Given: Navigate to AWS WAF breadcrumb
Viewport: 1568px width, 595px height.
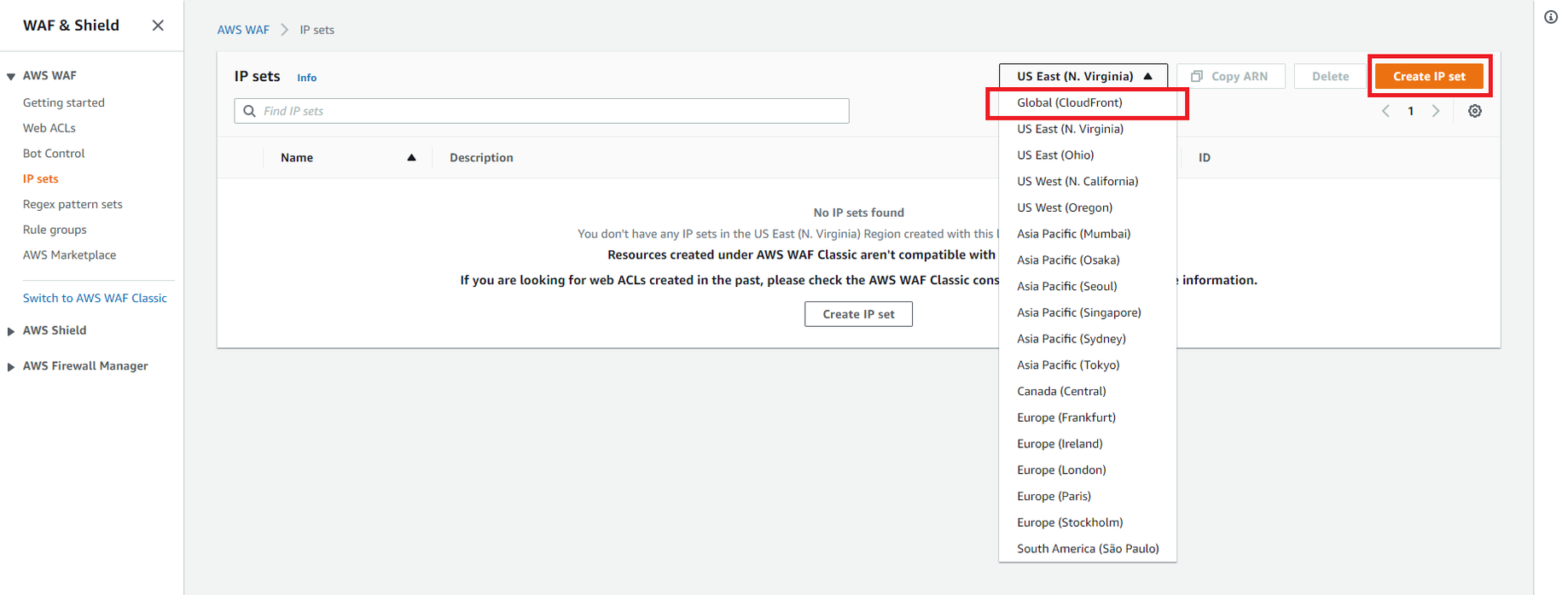Looking at the screenshot, I should pyautogui.click(x=243, y=30).
